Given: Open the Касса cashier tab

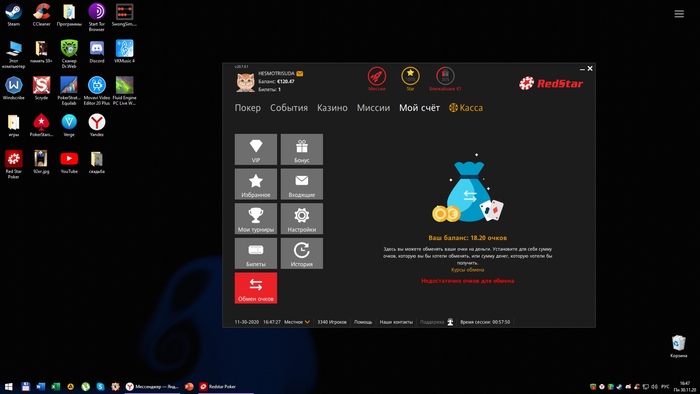Looking at the screenshot, I should [x=466, y=108].
